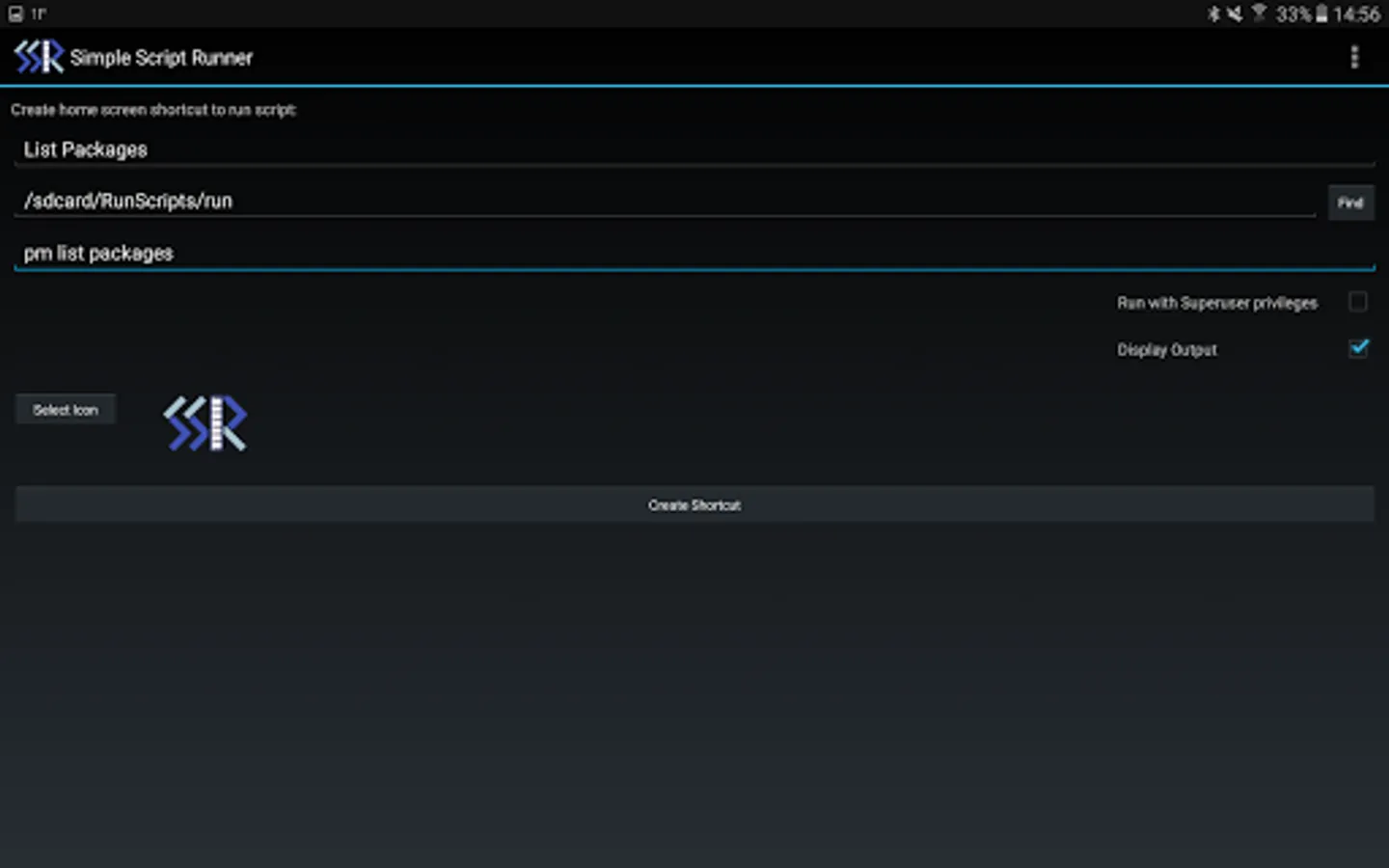1389x868 pixels.
Task: Tap the Wi-Fi signal status icon
Action: (x=1259, y=14)
